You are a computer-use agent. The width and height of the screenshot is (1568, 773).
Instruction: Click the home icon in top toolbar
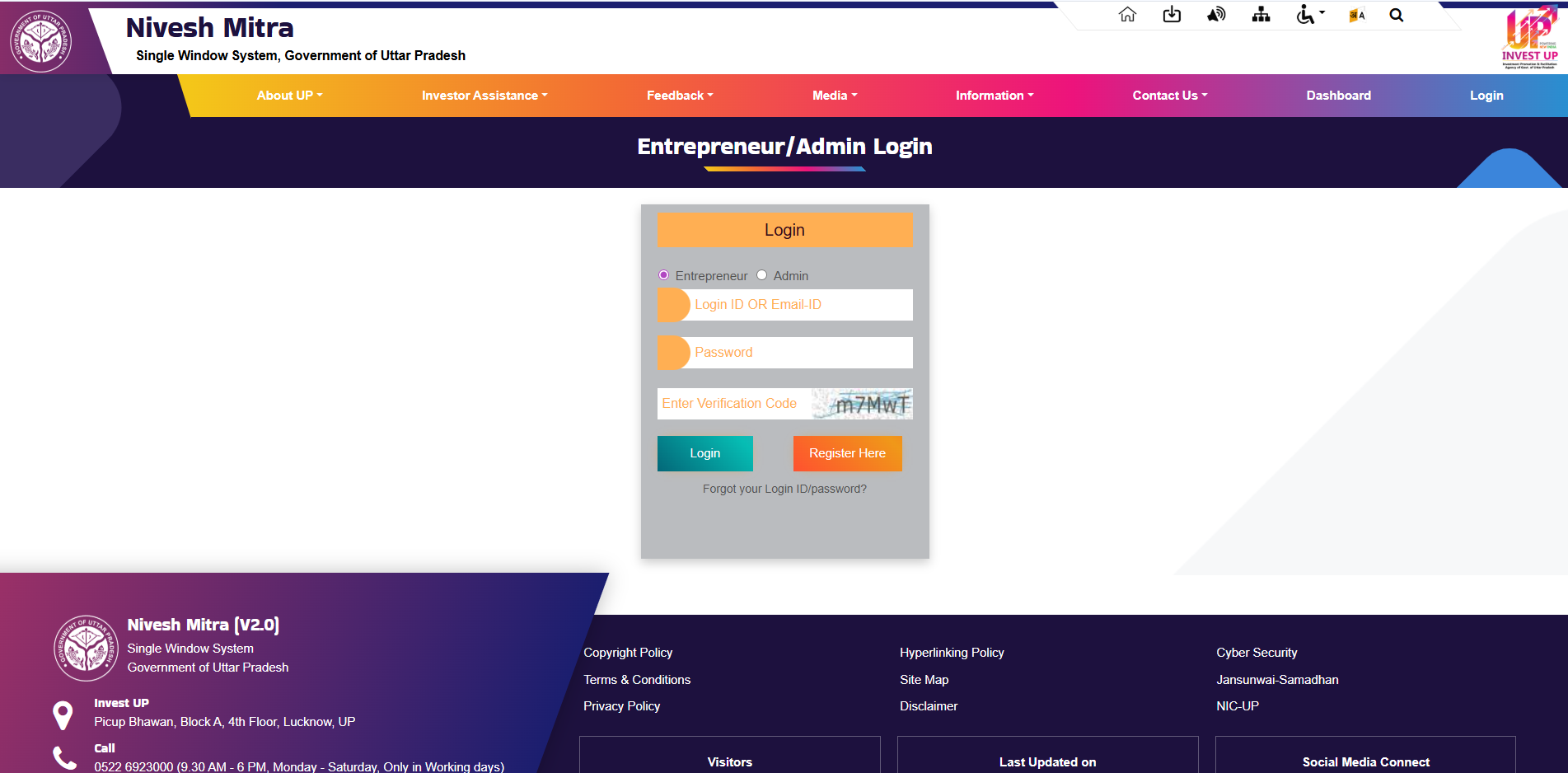(x=1127, y=15)
